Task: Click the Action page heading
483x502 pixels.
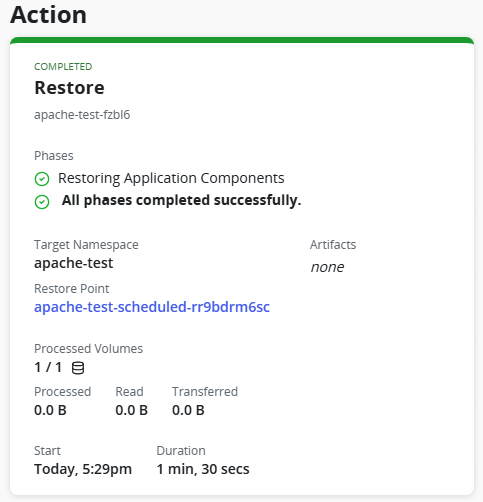Action: (49, 15)
